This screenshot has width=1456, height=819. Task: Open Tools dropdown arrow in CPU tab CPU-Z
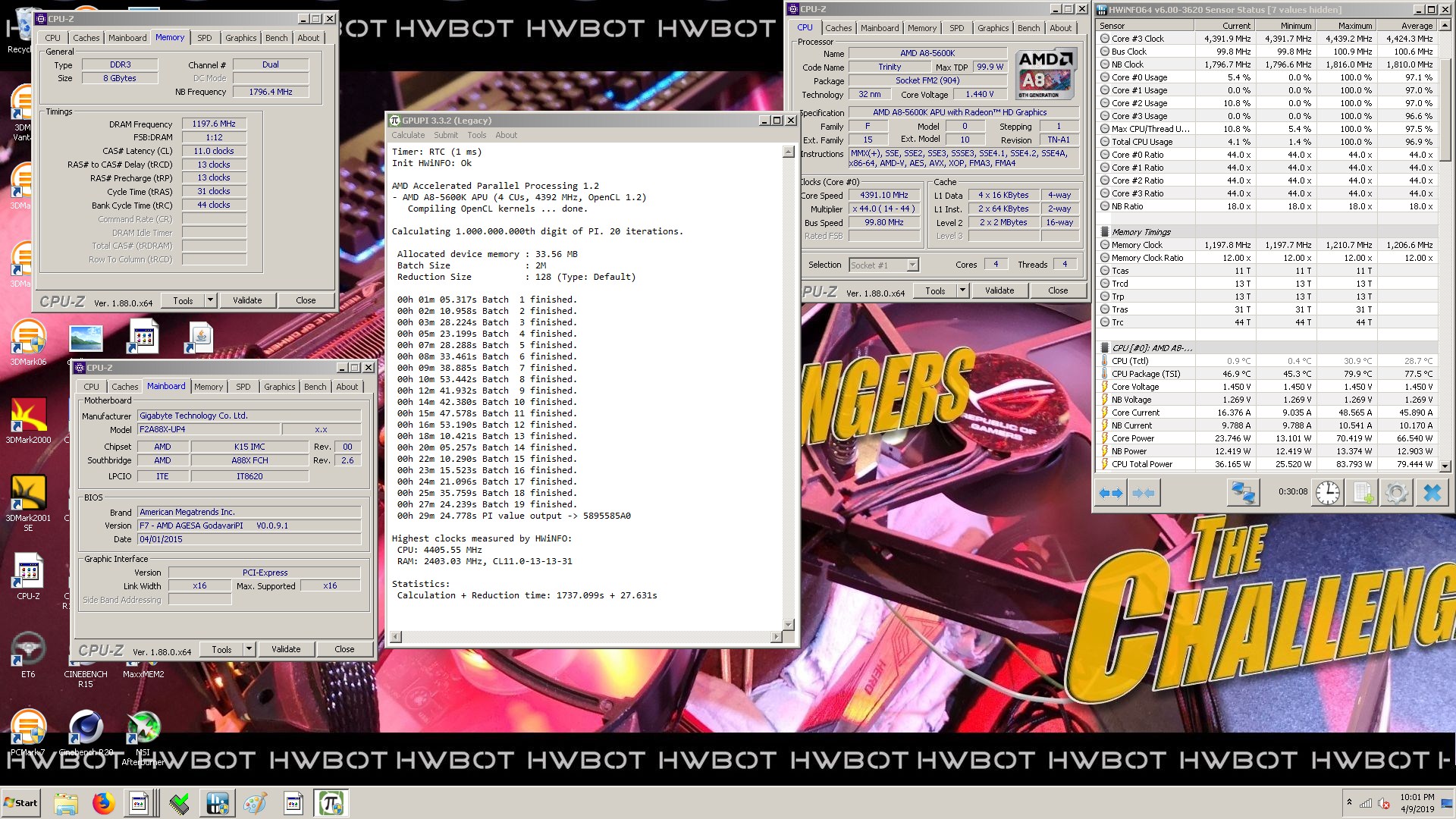[963, 290]
